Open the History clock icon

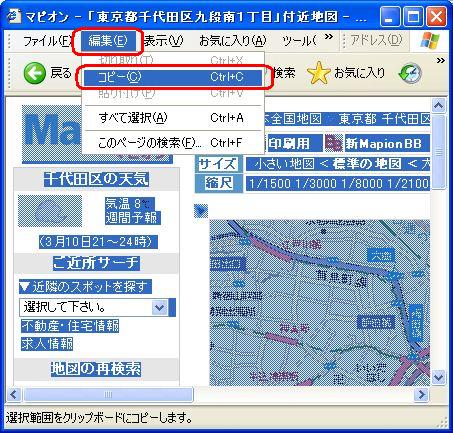410,73
